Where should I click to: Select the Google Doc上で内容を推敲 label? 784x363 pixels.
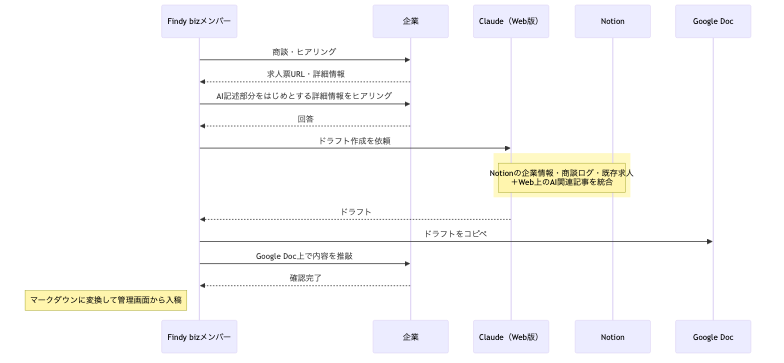click(304, 256)
